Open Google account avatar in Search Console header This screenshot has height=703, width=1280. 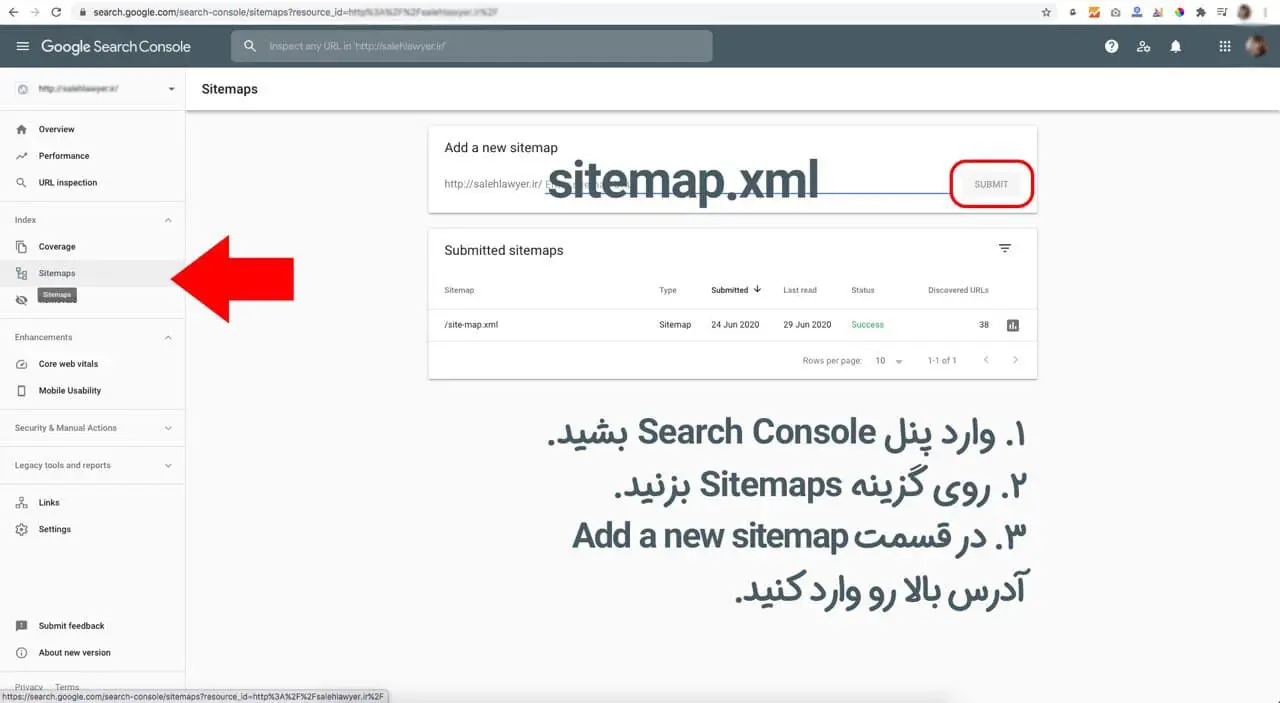[1255, 46]
